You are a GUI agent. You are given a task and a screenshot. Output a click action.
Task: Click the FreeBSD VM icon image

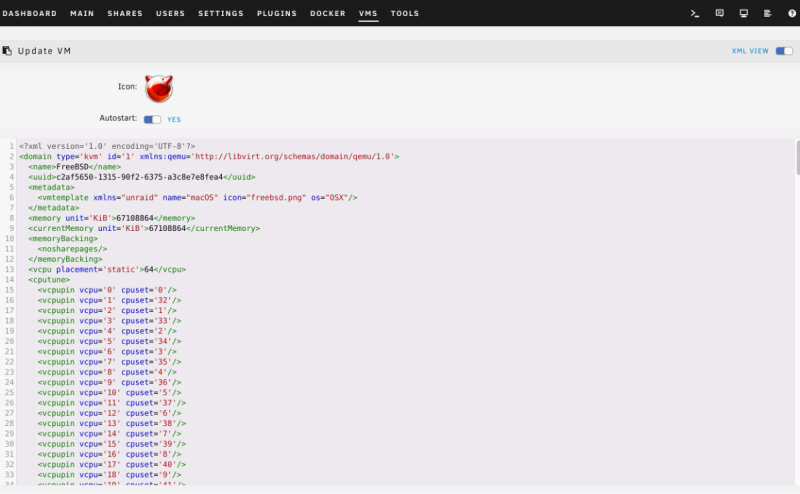coord(159,89)
